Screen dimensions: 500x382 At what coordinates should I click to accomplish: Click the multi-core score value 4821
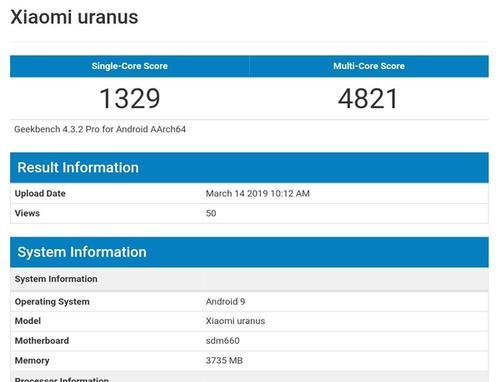pos(368,99)
